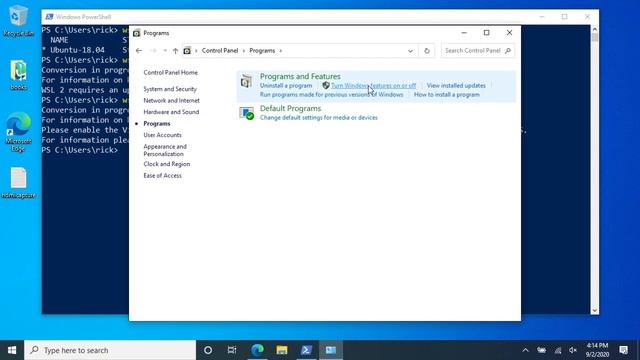Select the Microsoft Edge desktop shortcut
The height and width of the screenshot is (360, 640).
[x=18, y=131]
